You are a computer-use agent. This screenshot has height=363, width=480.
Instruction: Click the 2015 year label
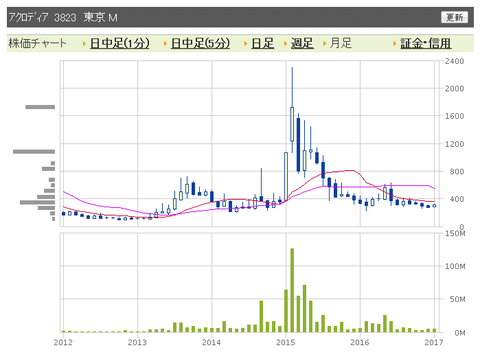click(x=286, y=342)
